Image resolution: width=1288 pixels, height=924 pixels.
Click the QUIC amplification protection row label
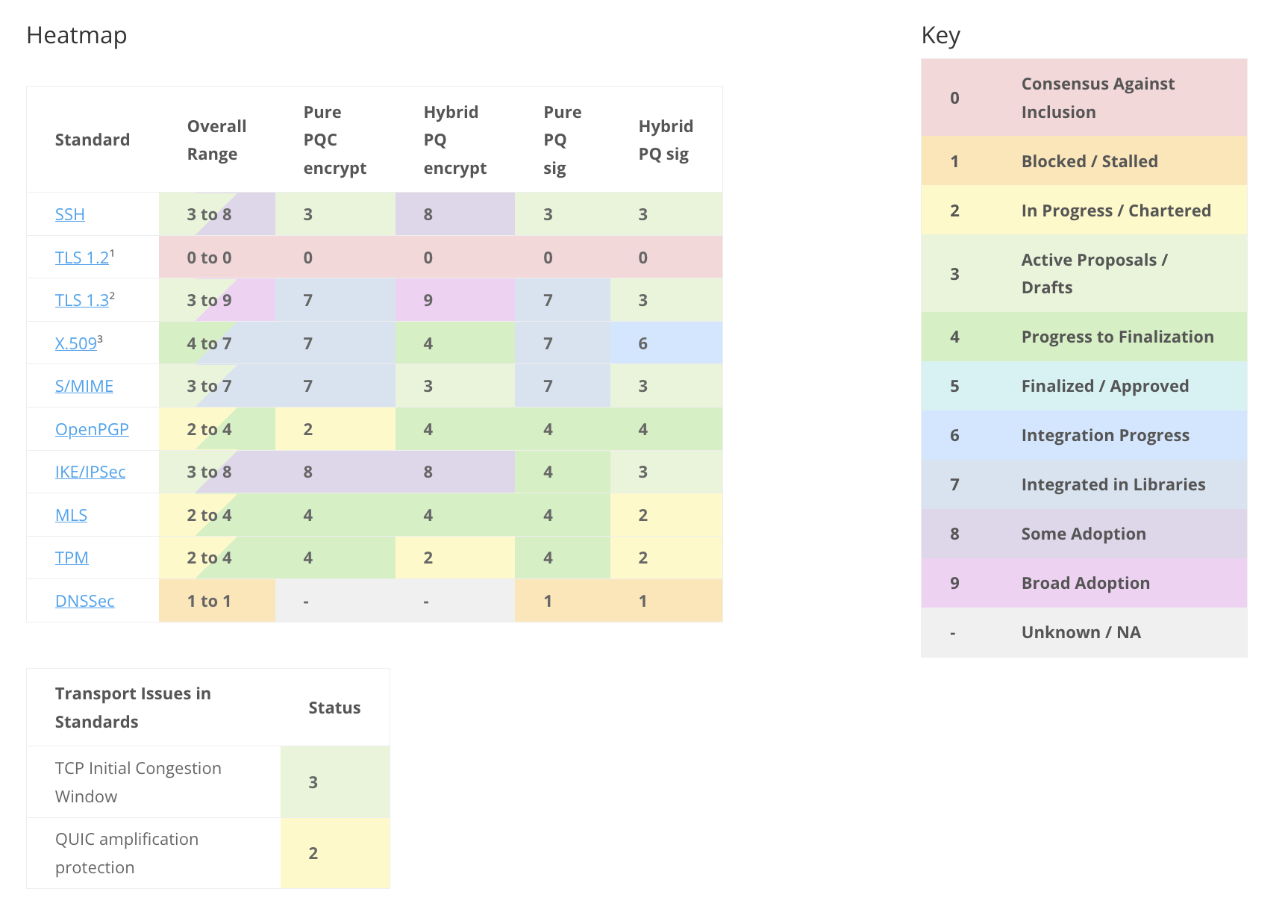[x=127, y=853]
